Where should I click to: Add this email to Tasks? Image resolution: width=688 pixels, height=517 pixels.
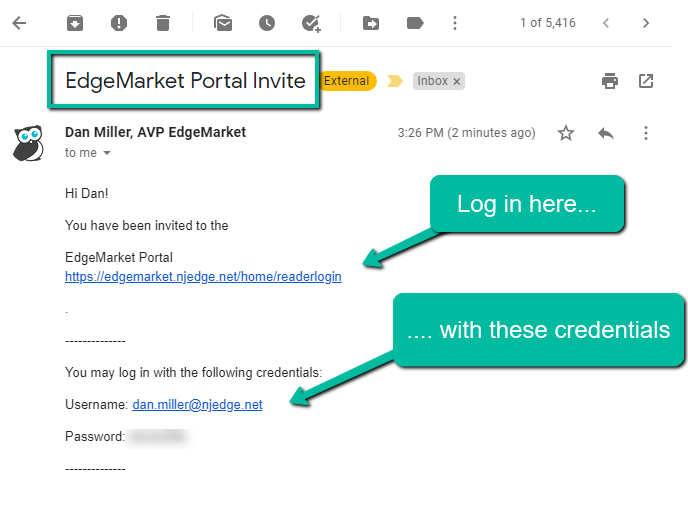tap(312, 23)
